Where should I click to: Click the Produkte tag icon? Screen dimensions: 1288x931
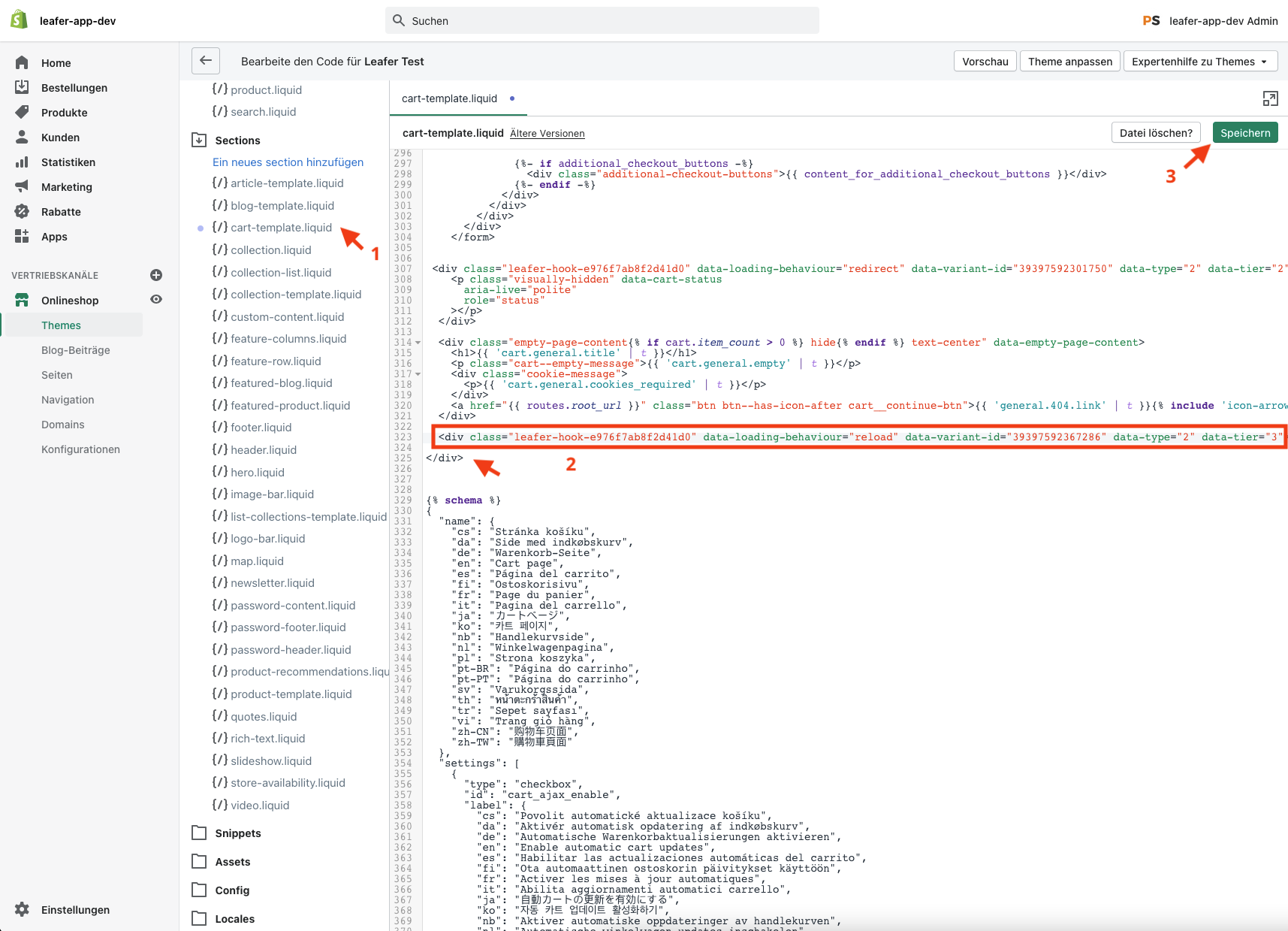pos(22,112)
